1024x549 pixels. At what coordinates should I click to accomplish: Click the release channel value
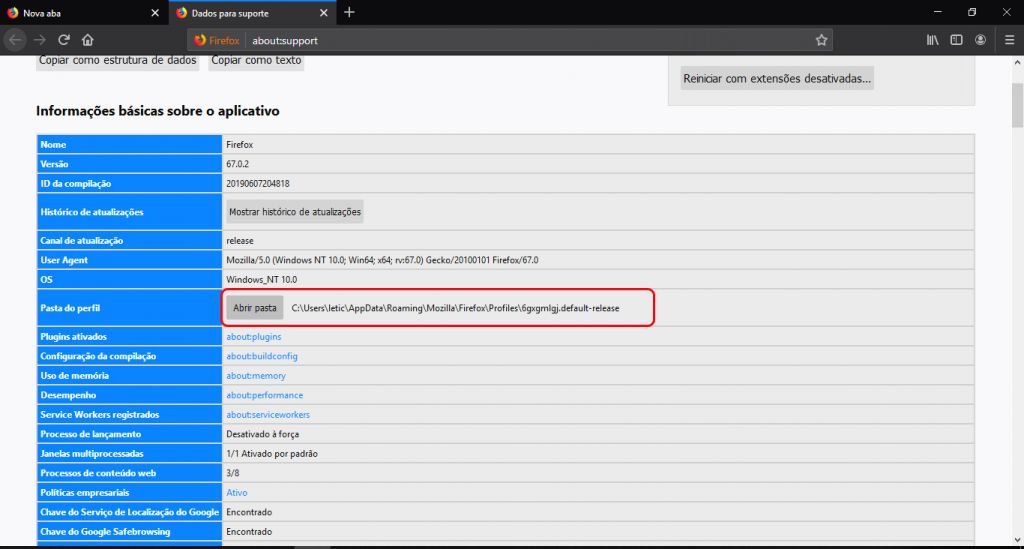coord(240,241)
